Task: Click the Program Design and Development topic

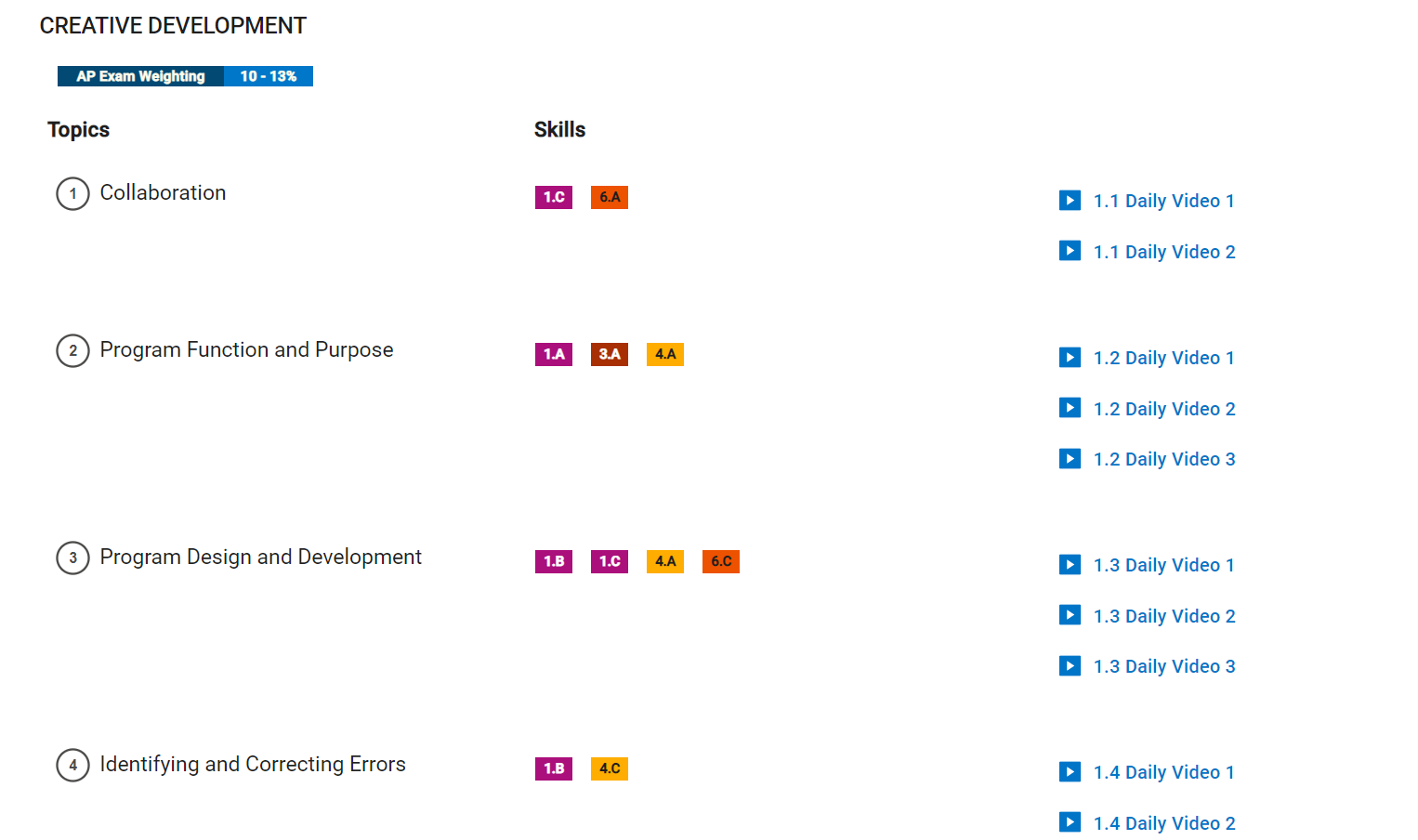Action: pyautogui.click(x=260, y=557)
